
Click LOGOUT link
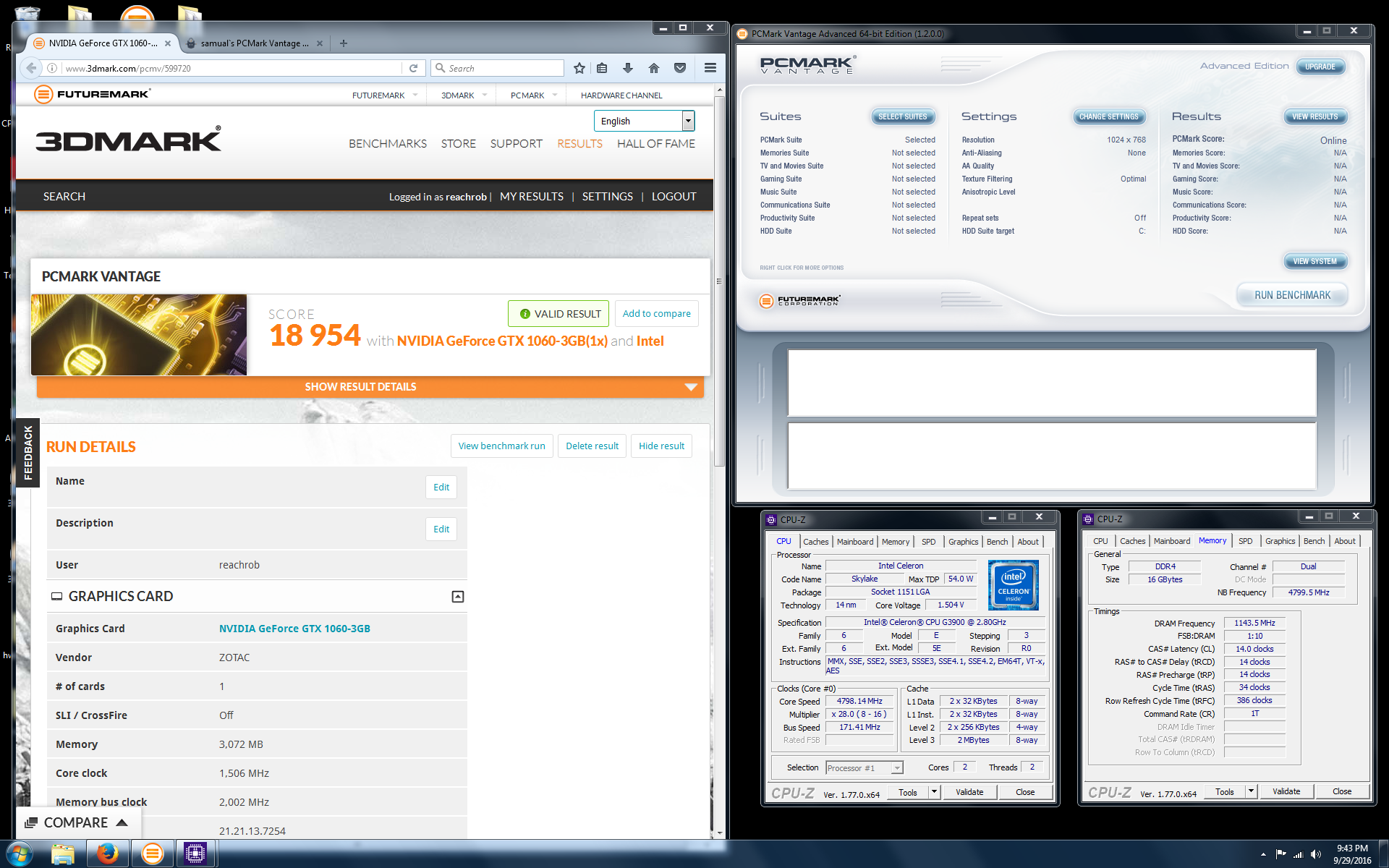coord(674,196)
